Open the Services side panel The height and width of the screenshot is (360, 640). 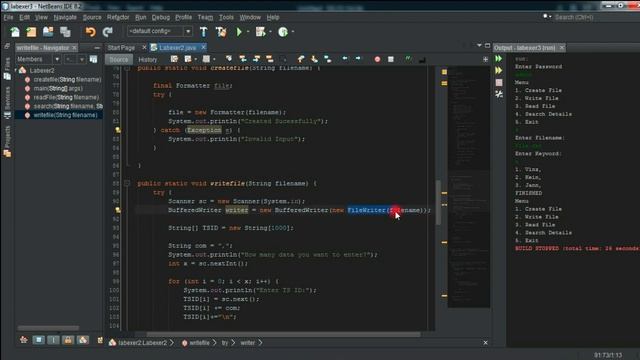coord(7,103)
